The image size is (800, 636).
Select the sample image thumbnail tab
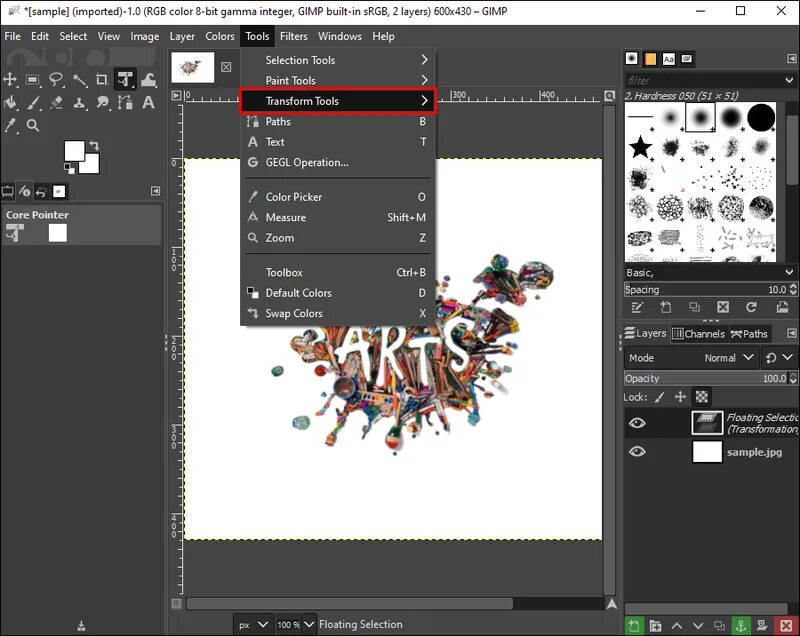[192, 67]
